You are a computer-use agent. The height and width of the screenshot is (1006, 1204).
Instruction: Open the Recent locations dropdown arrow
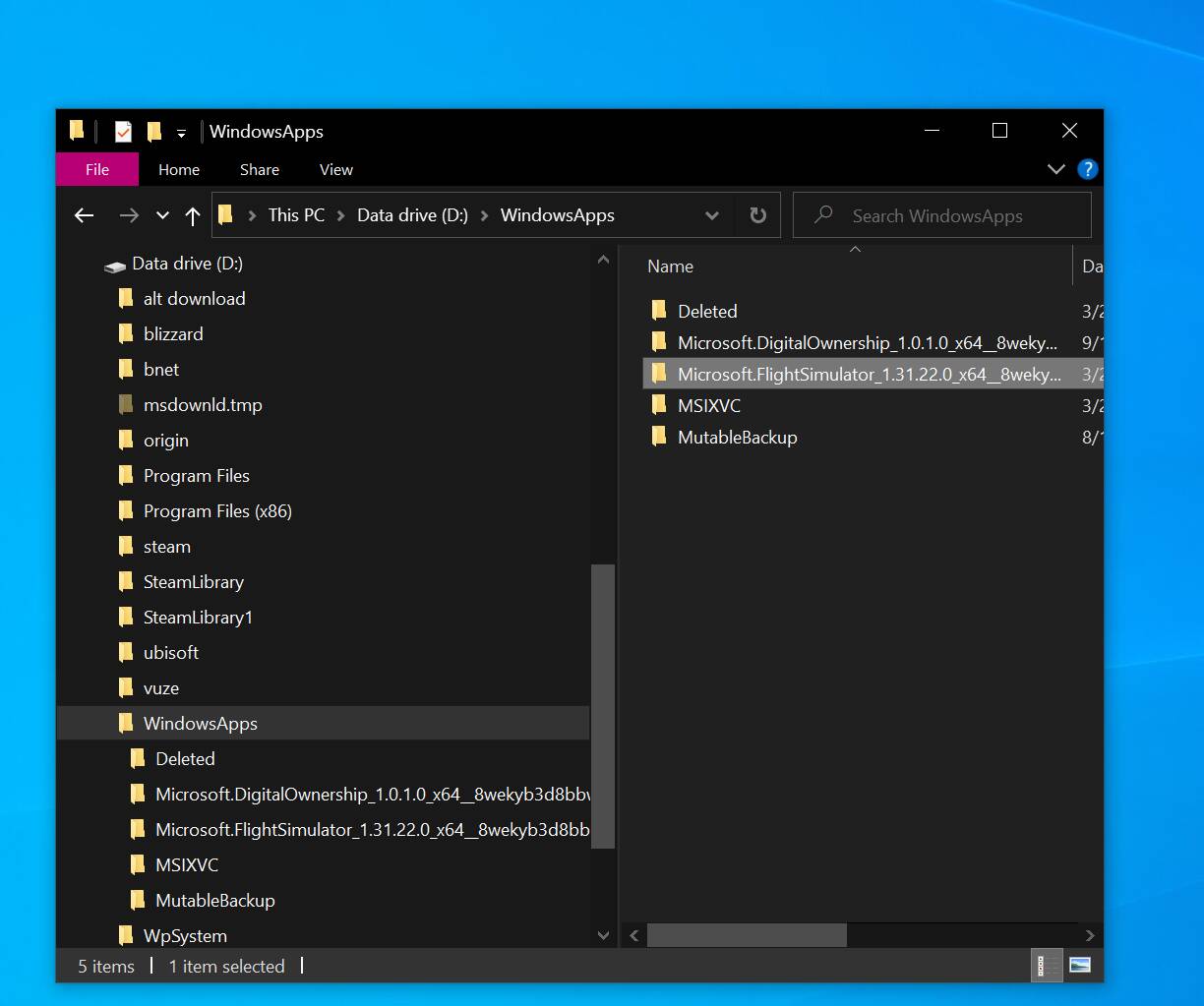(163, 215)
